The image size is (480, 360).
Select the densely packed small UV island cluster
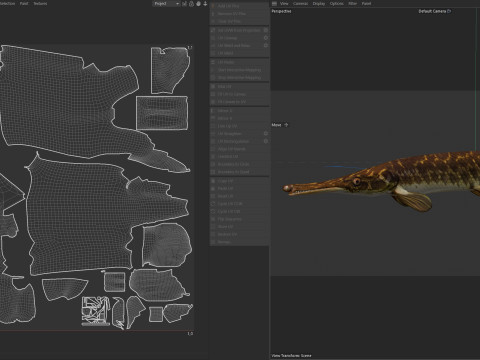click(96, 311)
